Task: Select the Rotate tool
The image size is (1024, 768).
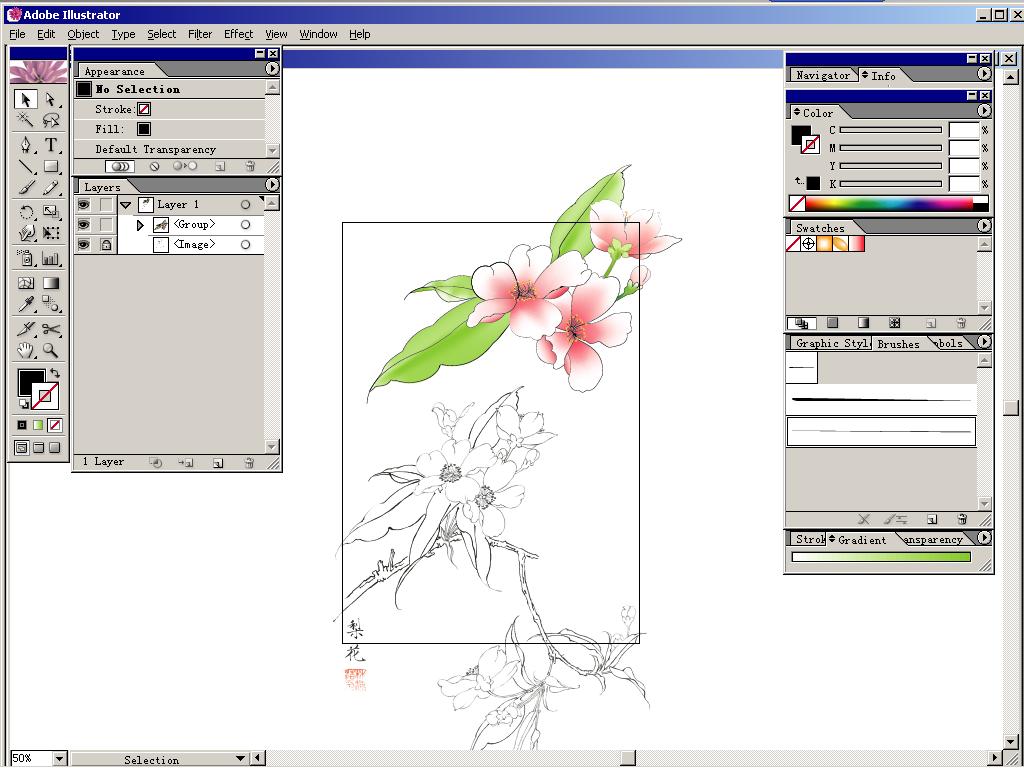Action: pyautogui.click(x=25, y=212)
